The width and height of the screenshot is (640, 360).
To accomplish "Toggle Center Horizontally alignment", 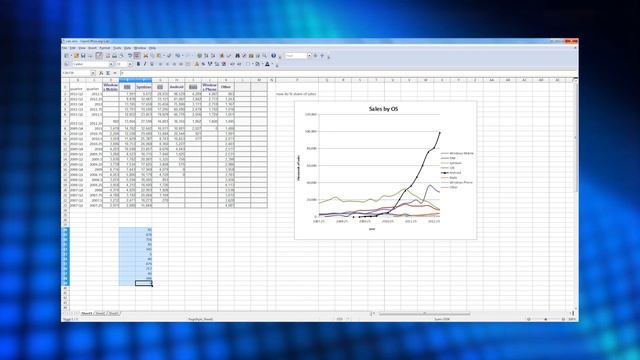I will [167, 64].
